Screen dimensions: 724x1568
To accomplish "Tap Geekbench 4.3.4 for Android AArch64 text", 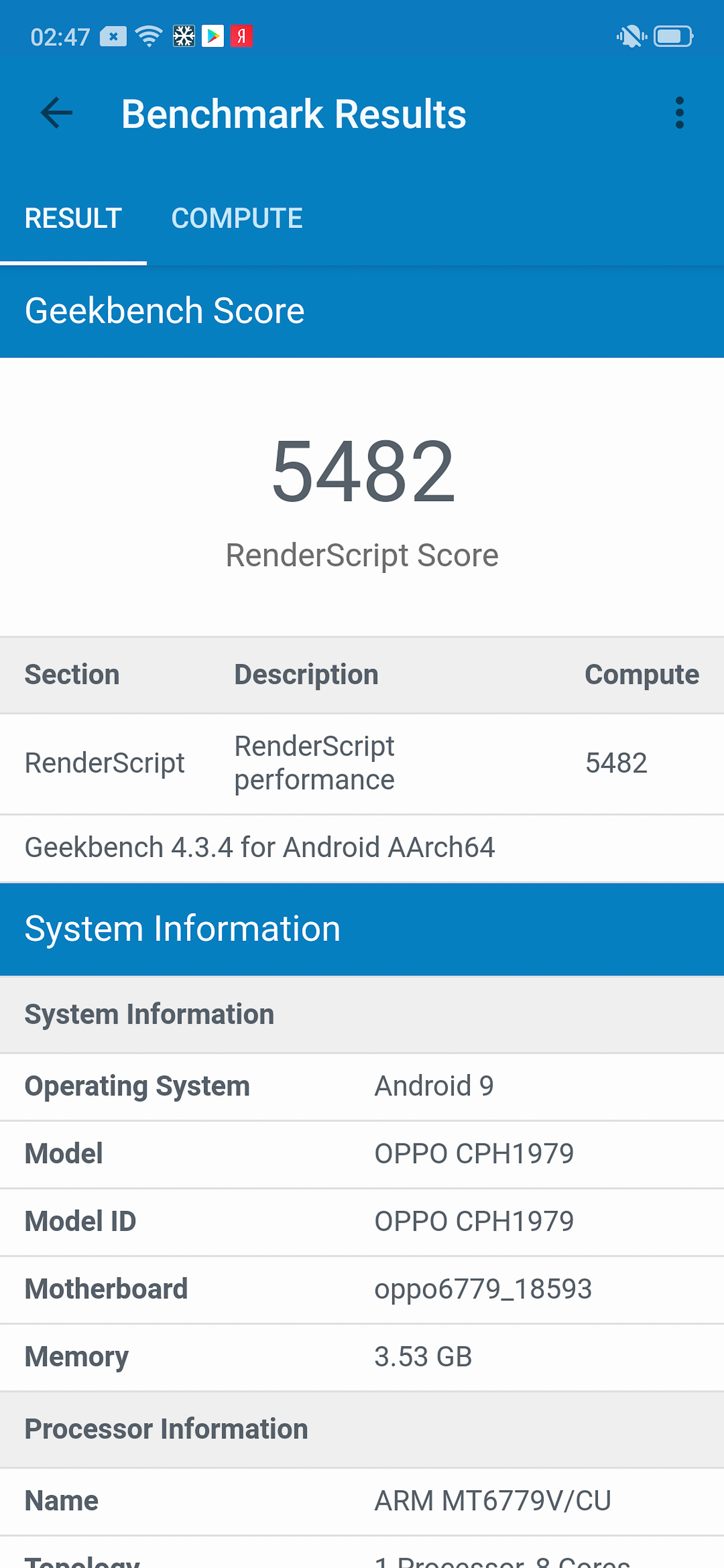I will 260,848.
